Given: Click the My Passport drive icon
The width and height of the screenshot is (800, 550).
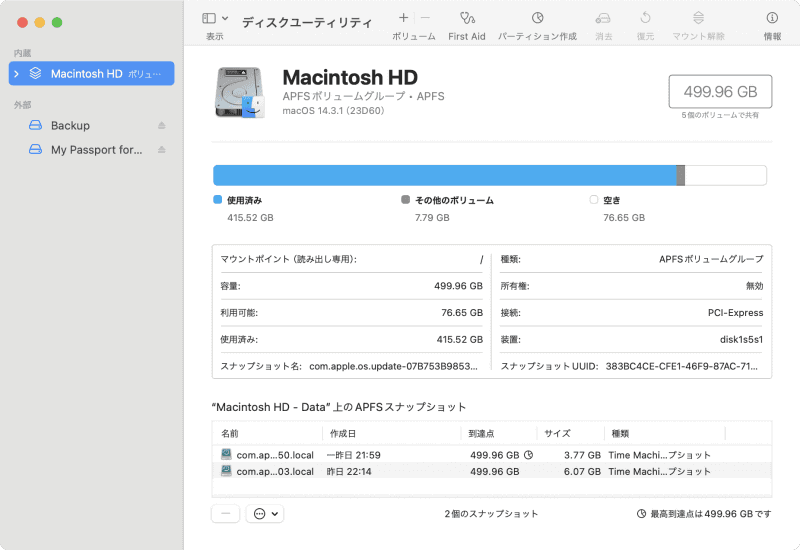Looking at the screenshot, I should [35, 149].
